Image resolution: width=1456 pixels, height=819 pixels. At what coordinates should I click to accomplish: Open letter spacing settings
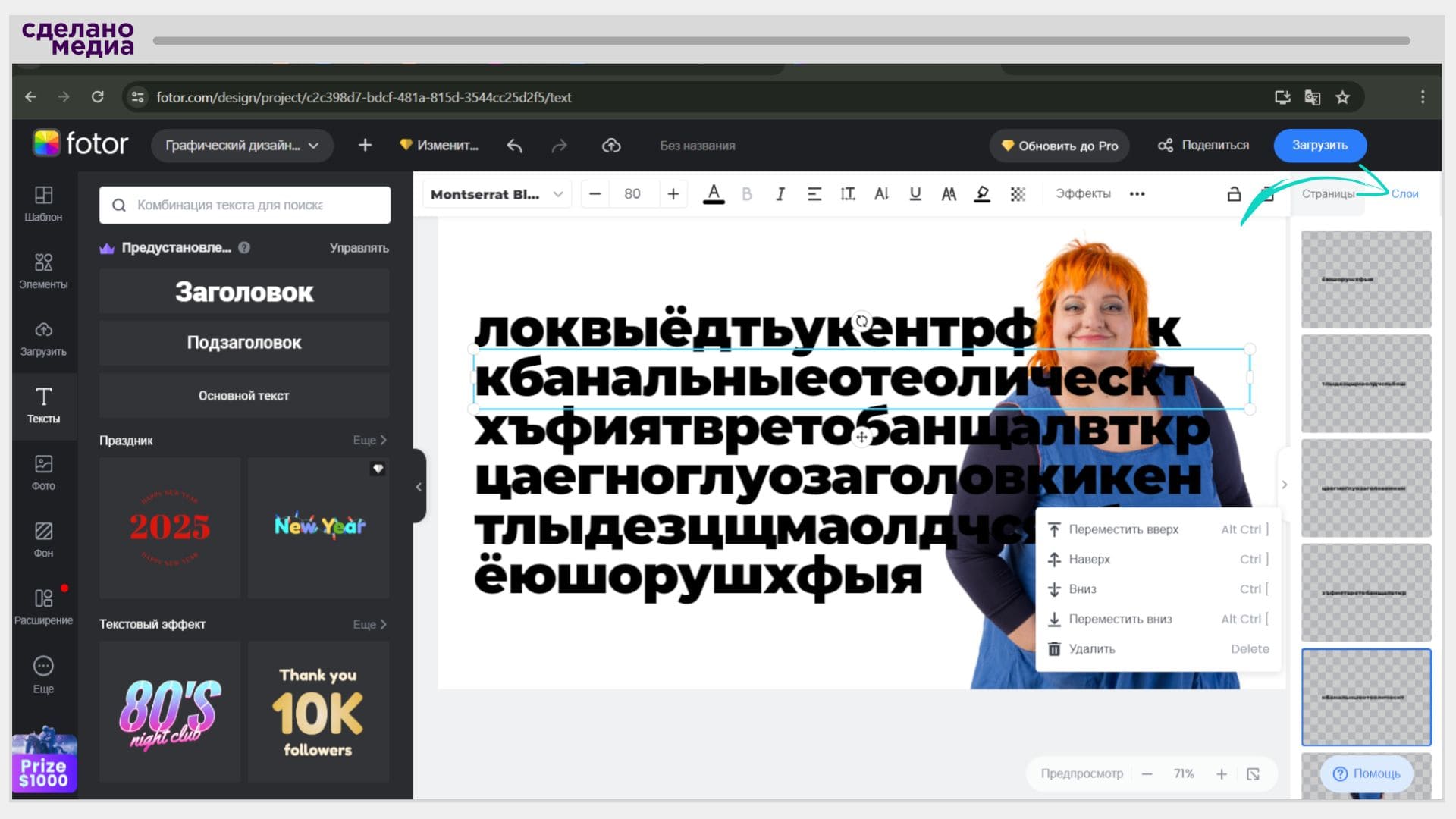[x=881, y=194]
